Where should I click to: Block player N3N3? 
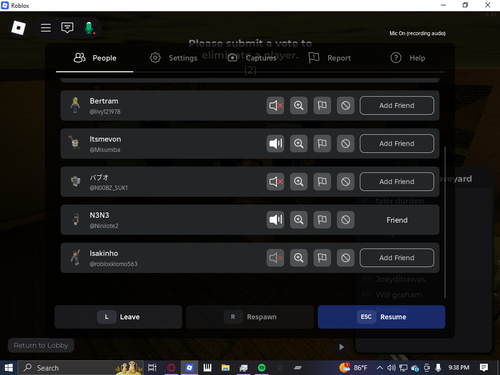pos(345,220)
